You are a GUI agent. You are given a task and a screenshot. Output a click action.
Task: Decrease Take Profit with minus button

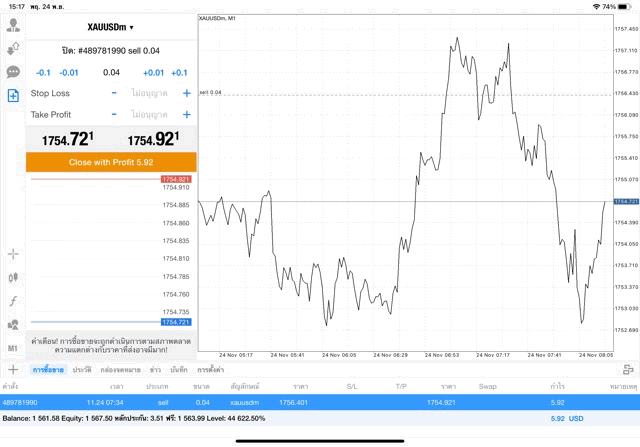(x=114, y=114)
